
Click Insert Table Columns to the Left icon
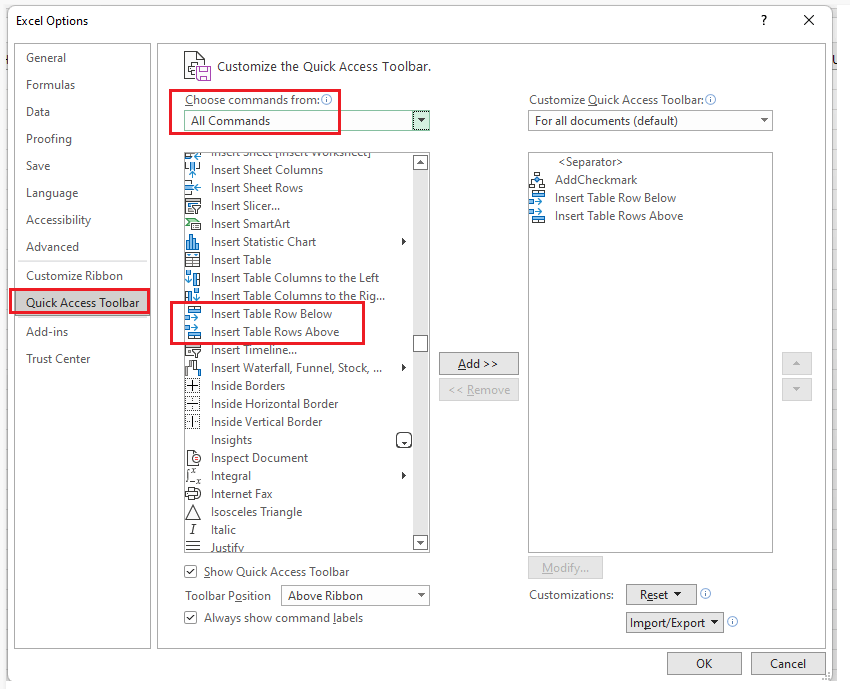tap(193, 278)
